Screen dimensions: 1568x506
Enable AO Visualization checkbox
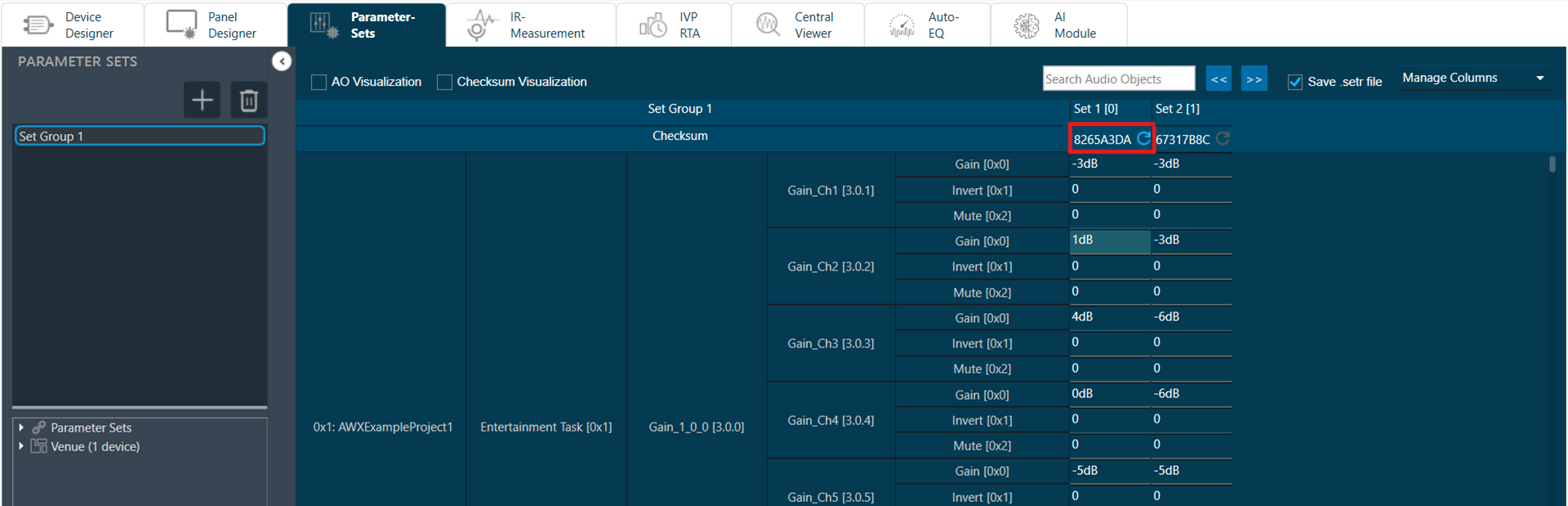coord(319,82)
